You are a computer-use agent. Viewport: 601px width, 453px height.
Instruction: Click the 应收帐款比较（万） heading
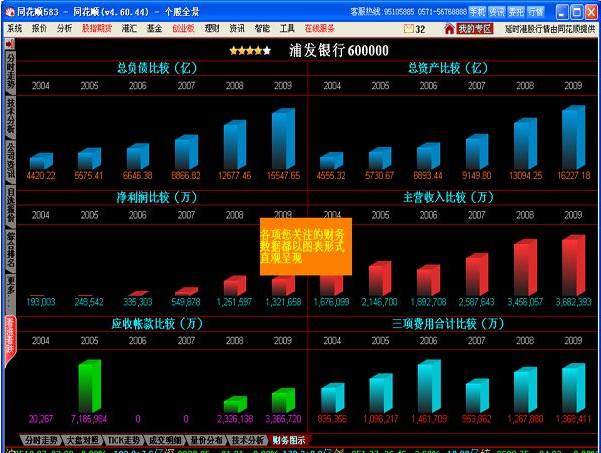point(157,323)
